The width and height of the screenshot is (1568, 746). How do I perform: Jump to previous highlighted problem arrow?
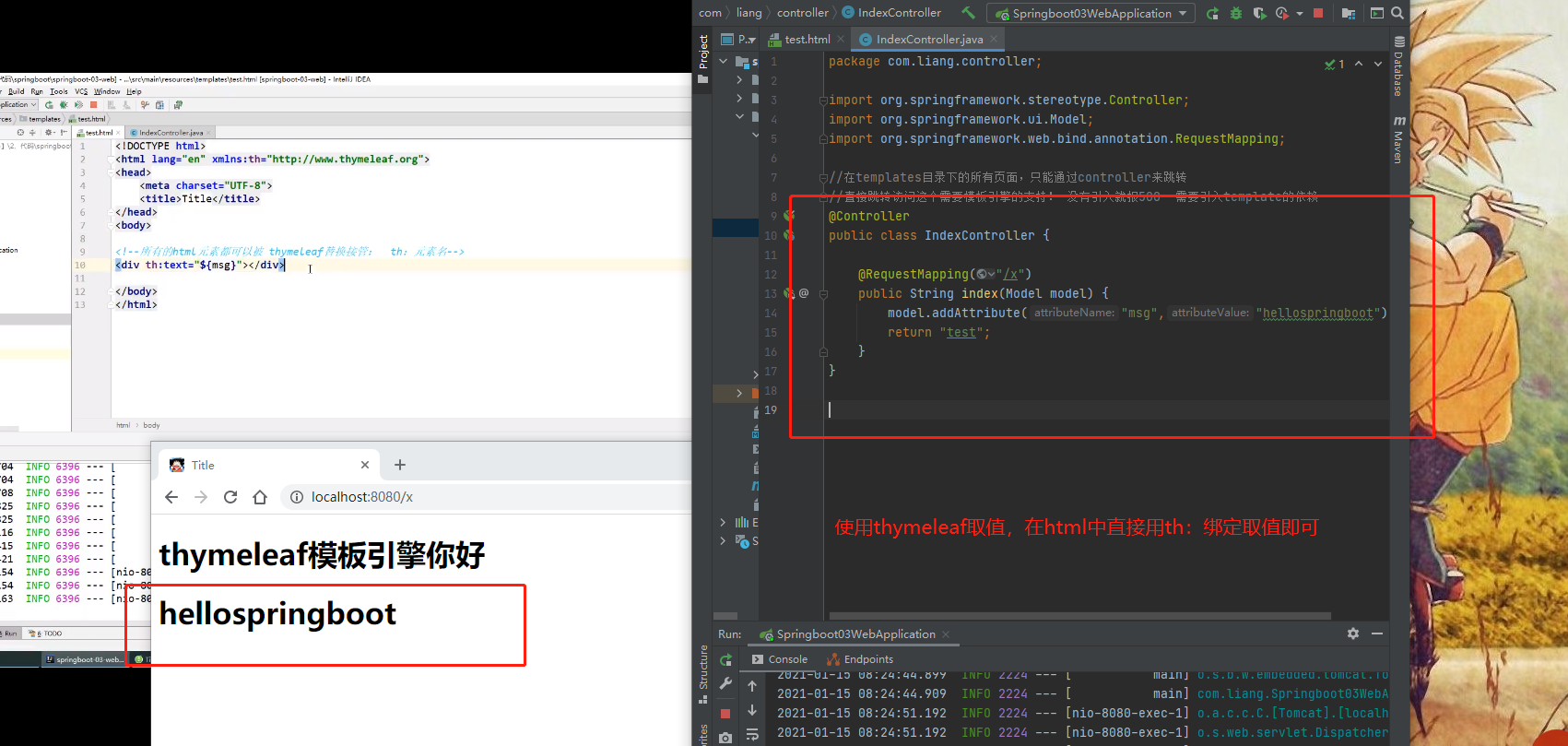[x=1359, y=64]
